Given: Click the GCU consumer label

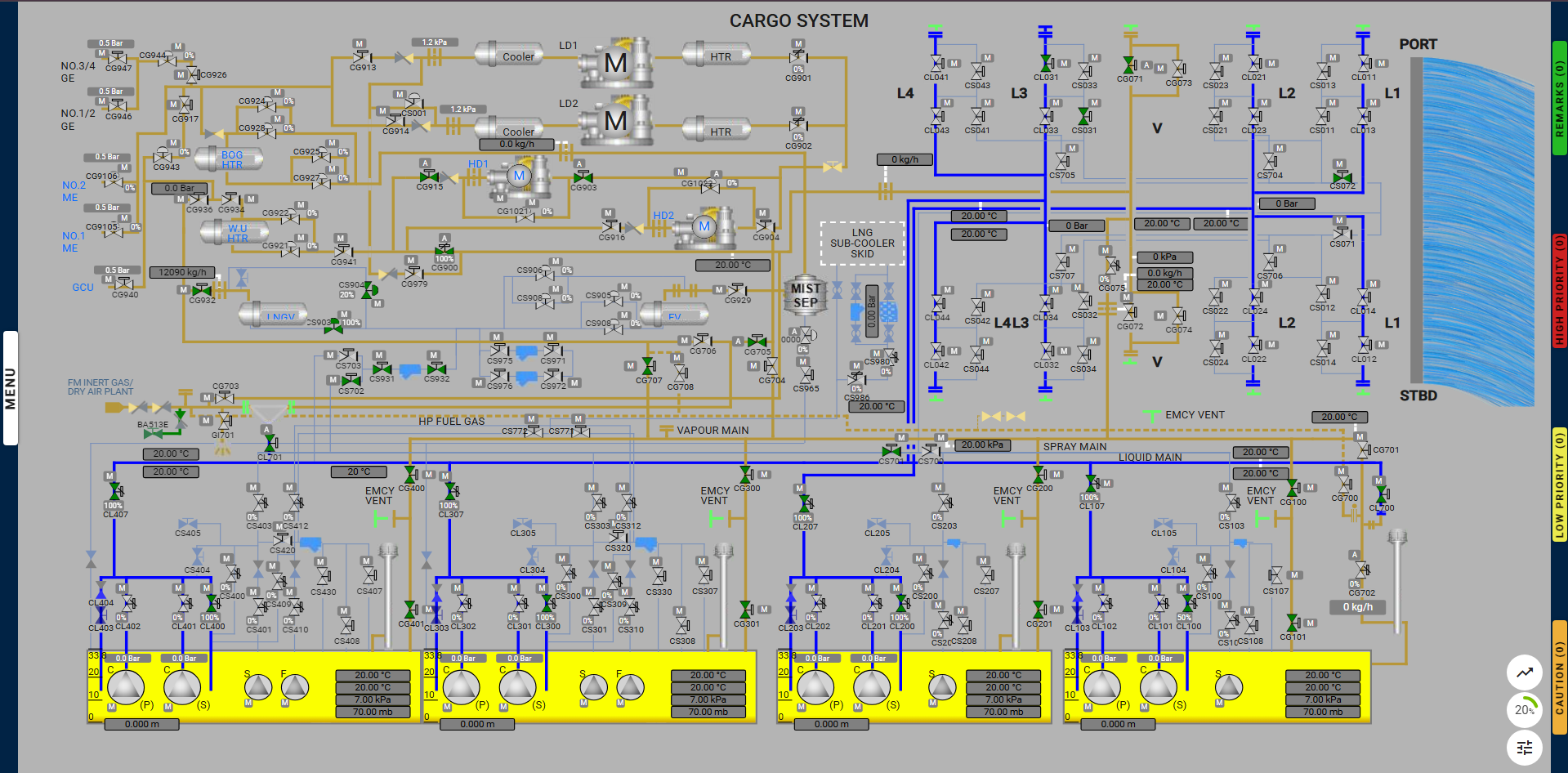Looking at the screenshot, I should pyautogui.click(x=83, y=288).
